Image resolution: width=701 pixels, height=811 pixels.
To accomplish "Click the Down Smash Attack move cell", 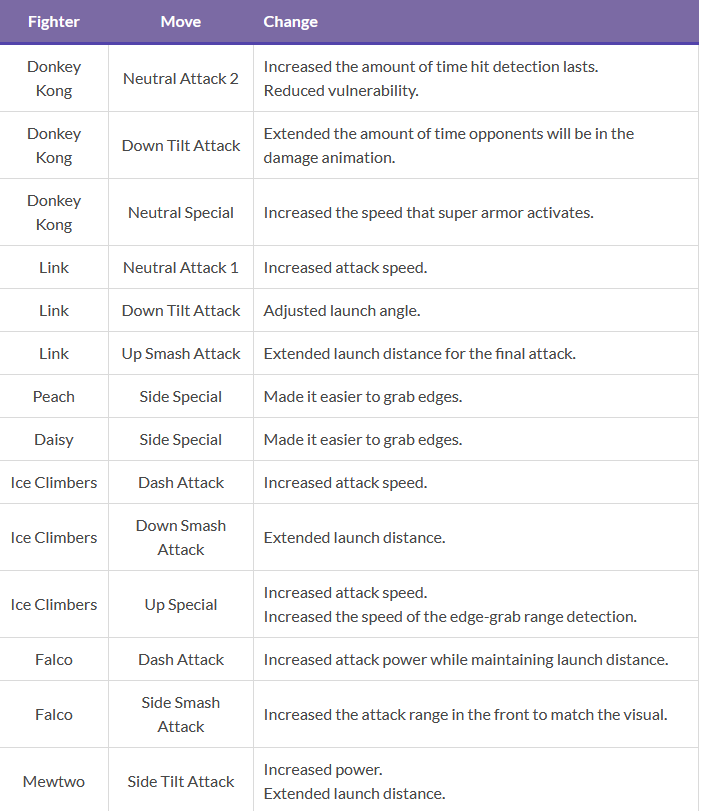I will 181,537.
